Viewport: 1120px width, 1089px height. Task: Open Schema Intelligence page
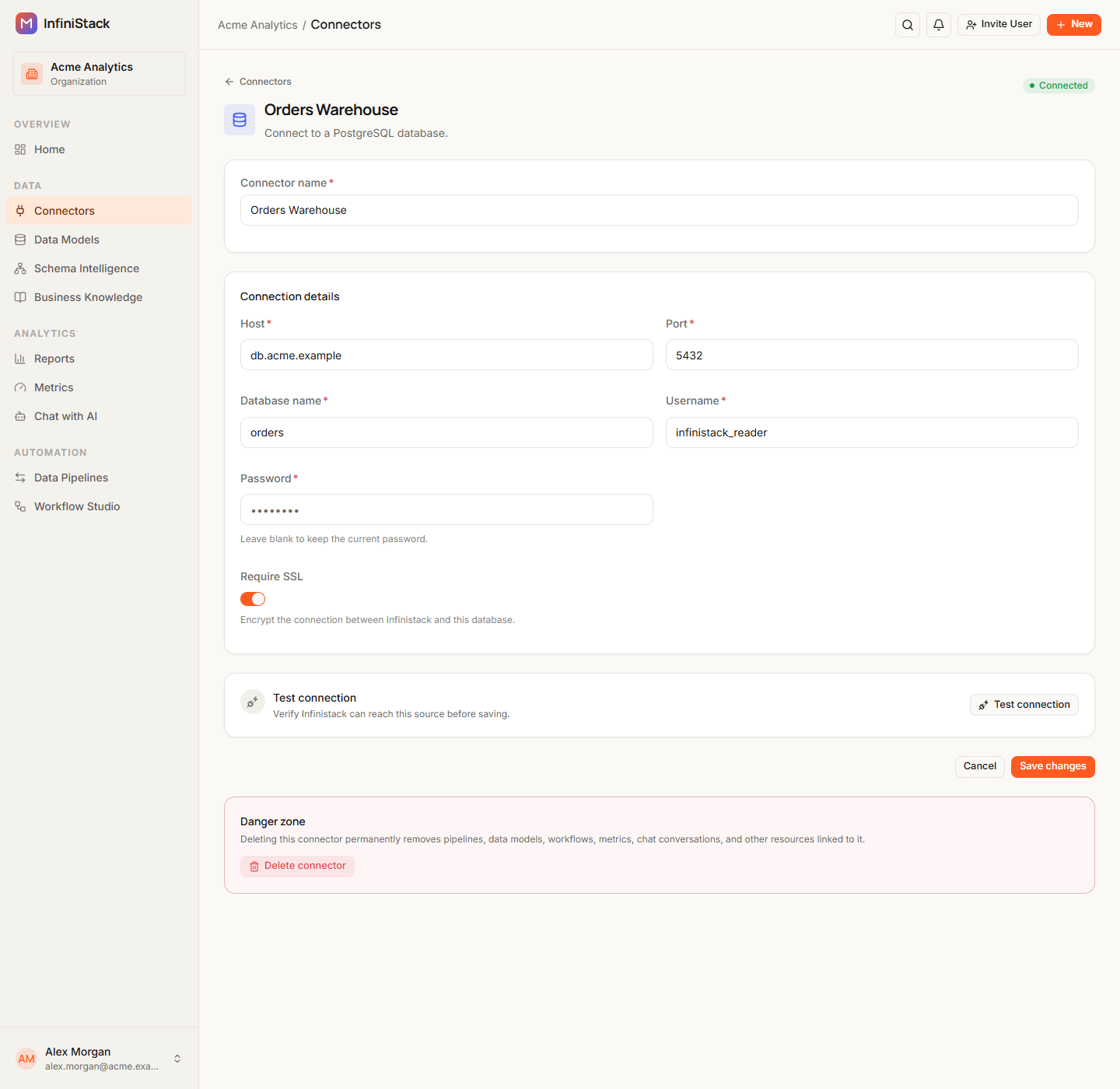pos(99,268)
